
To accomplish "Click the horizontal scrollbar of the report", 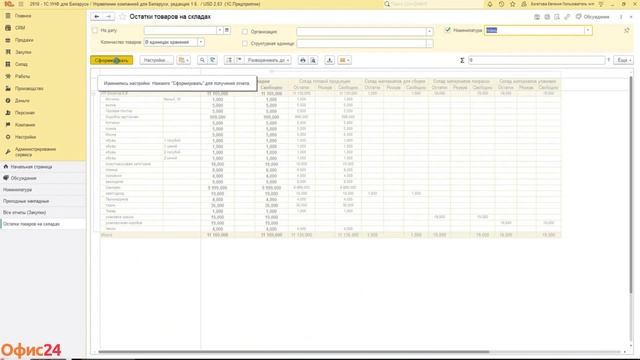I will pos(294,351).
